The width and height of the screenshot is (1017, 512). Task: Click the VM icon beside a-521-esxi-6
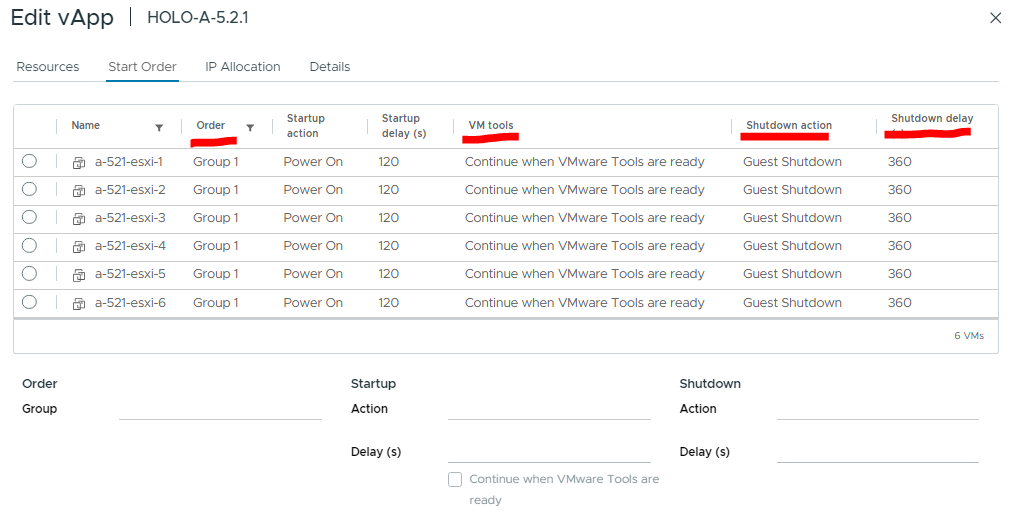pyautogui.click(x=79, y=303)
